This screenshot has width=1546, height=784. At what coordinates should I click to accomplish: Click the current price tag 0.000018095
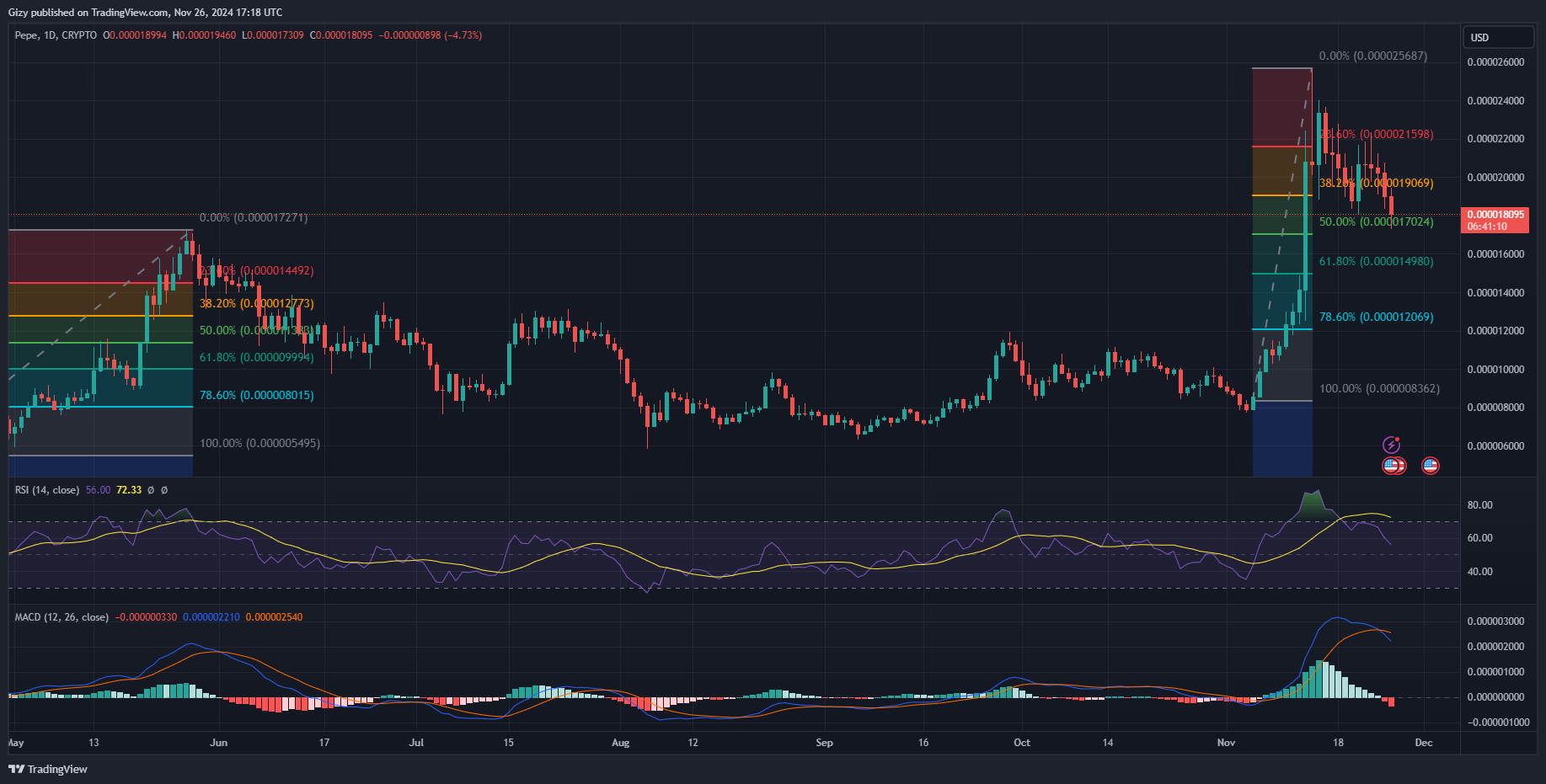[1495, 215]
